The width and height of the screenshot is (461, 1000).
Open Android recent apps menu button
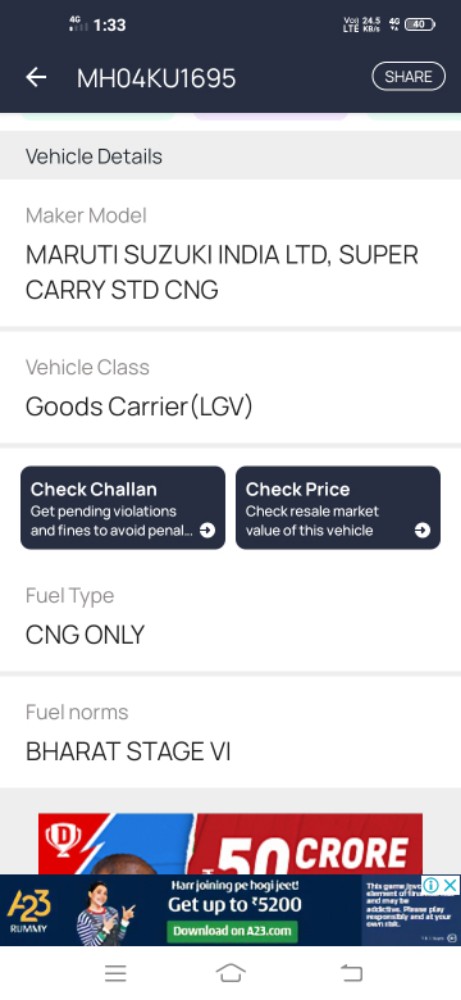click(x=115, y=973)
